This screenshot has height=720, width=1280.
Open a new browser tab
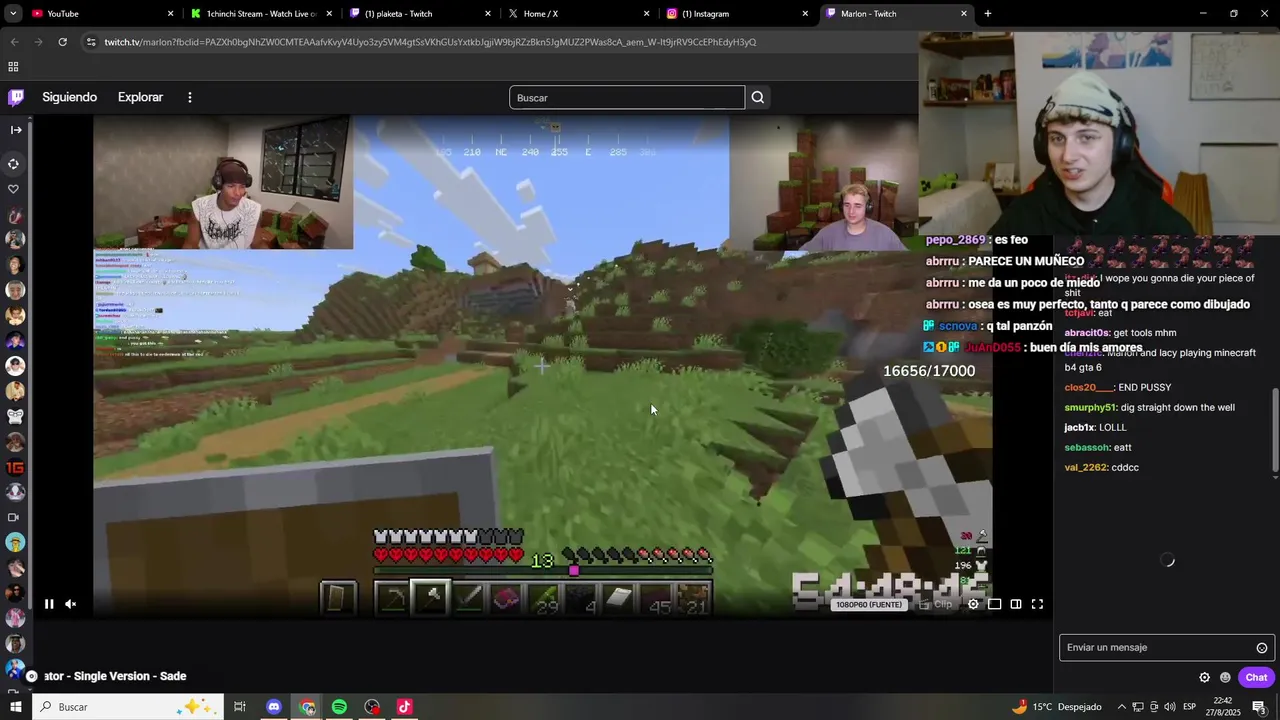(x=988, y=14)
